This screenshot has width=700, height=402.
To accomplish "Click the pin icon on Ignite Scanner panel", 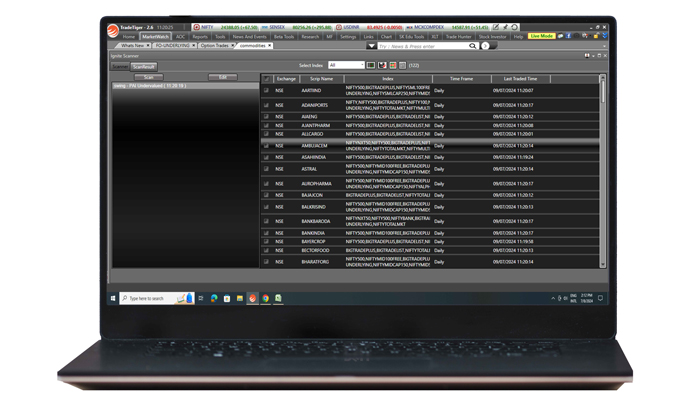I will click(x=587, y=56).
